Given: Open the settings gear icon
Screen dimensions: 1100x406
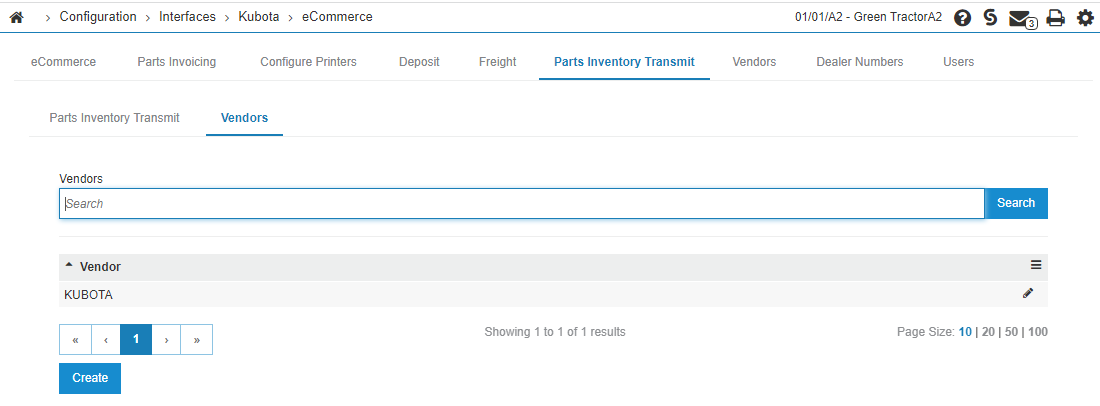Looking at the screenshot, I should (x=1085, y=18).
